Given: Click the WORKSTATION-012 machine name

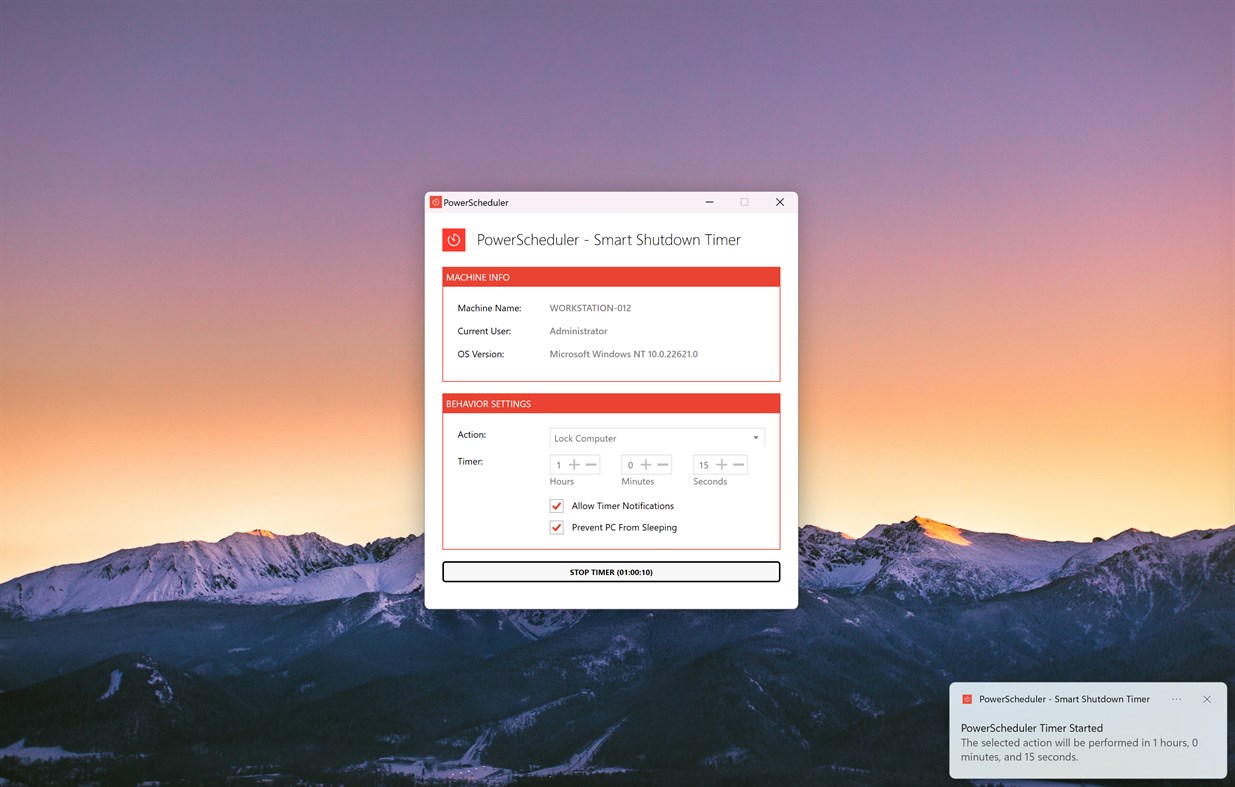Looking at the screenshot, I should (590, 308).
